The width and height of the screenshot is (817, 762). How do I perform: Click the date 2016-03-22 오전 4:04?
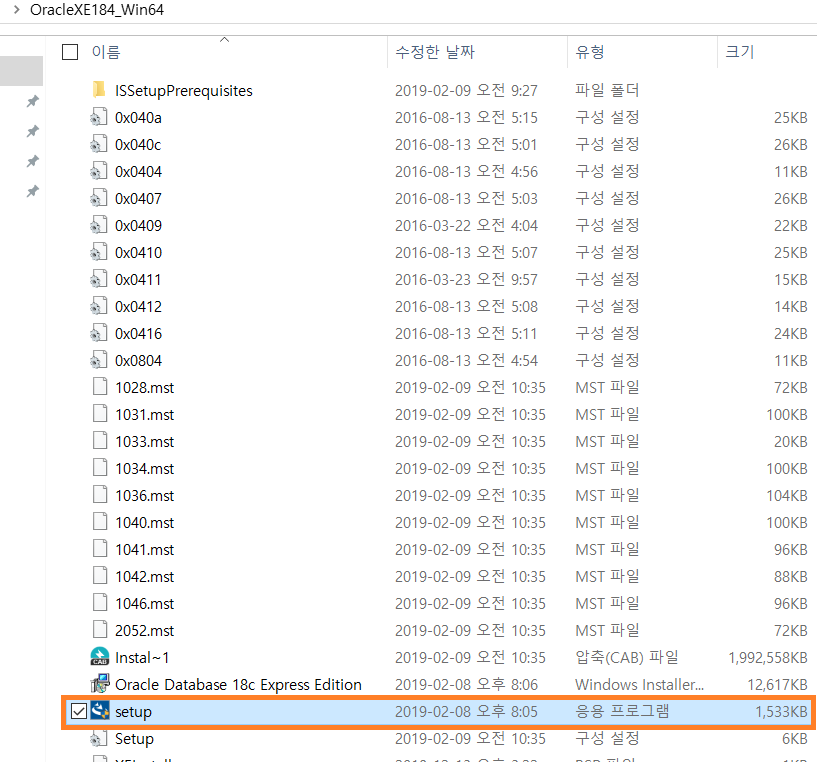coord(466,226)
